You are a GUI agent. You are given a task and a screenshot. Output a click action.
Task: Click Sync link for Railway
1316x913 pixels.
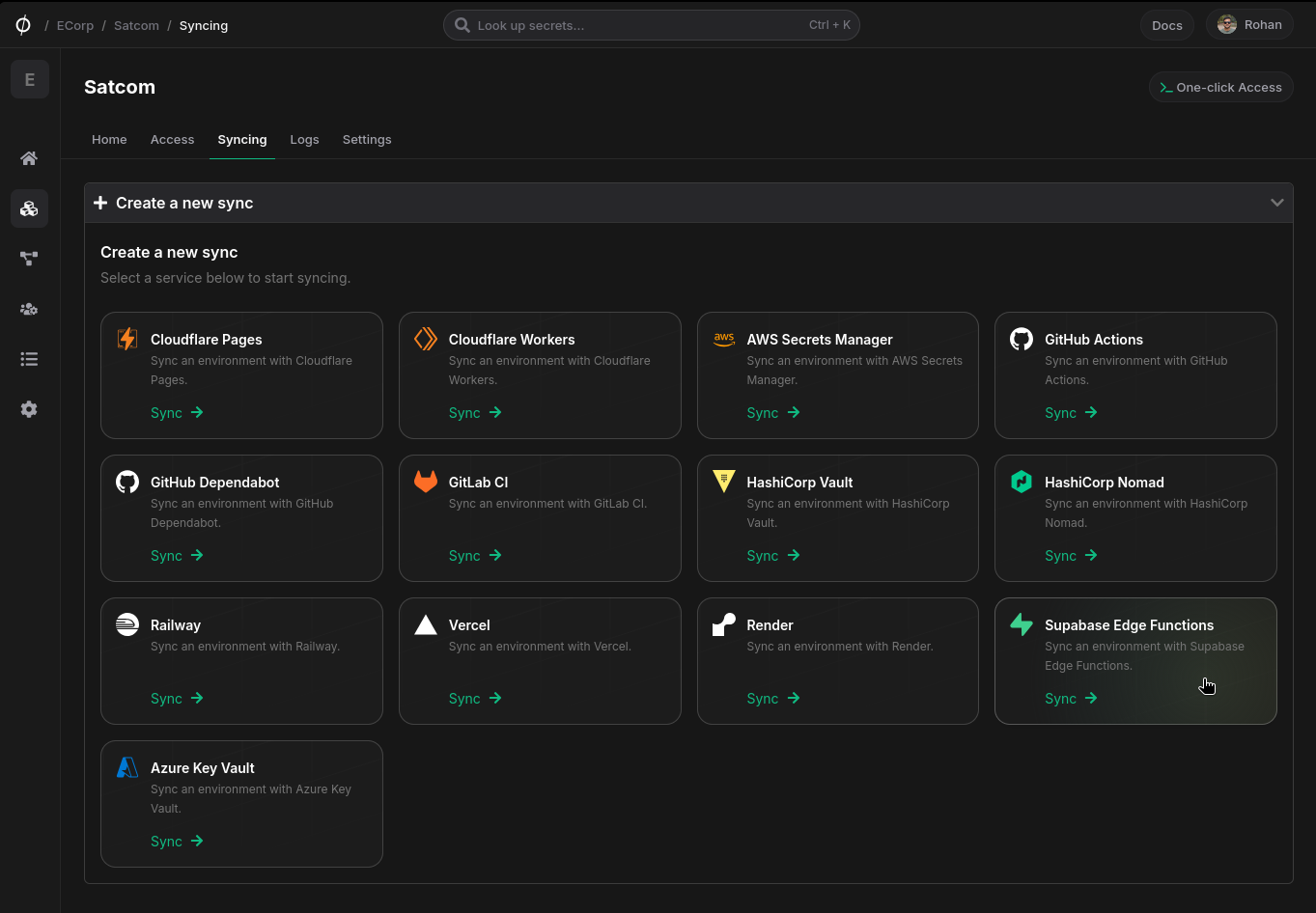coord(177,699)
